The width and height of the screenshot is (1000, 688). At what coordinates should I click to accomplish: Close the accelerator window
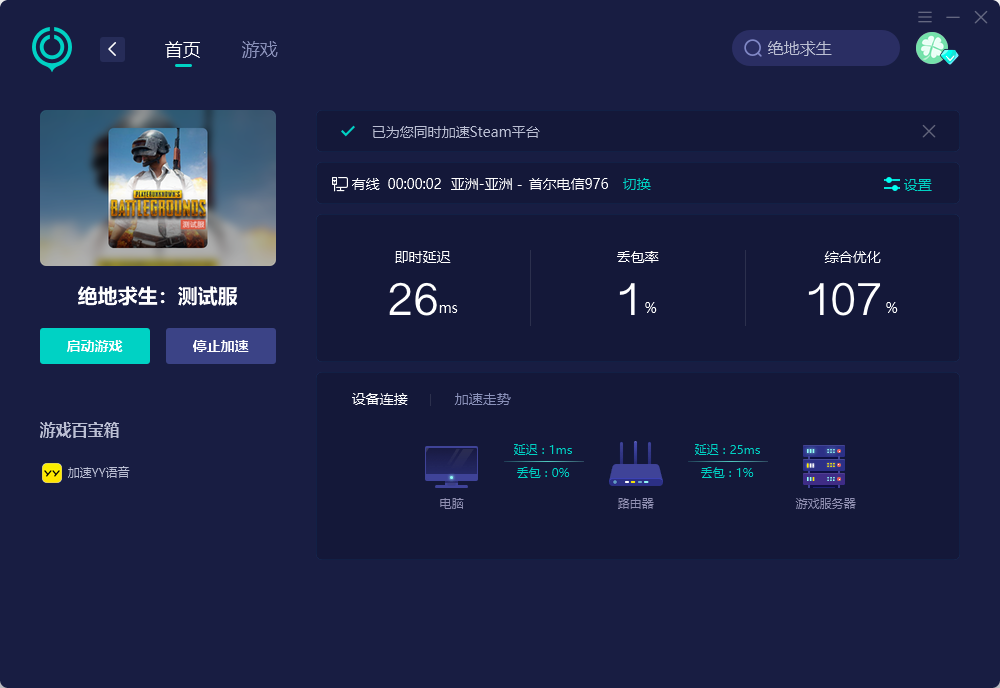pos(981,17)
